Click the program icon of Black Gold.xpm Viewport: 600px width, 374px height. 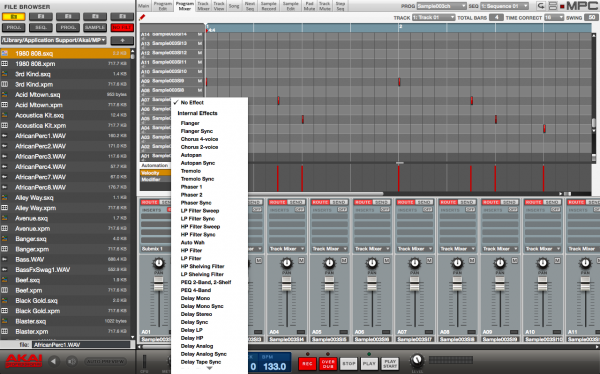[5, 311]
